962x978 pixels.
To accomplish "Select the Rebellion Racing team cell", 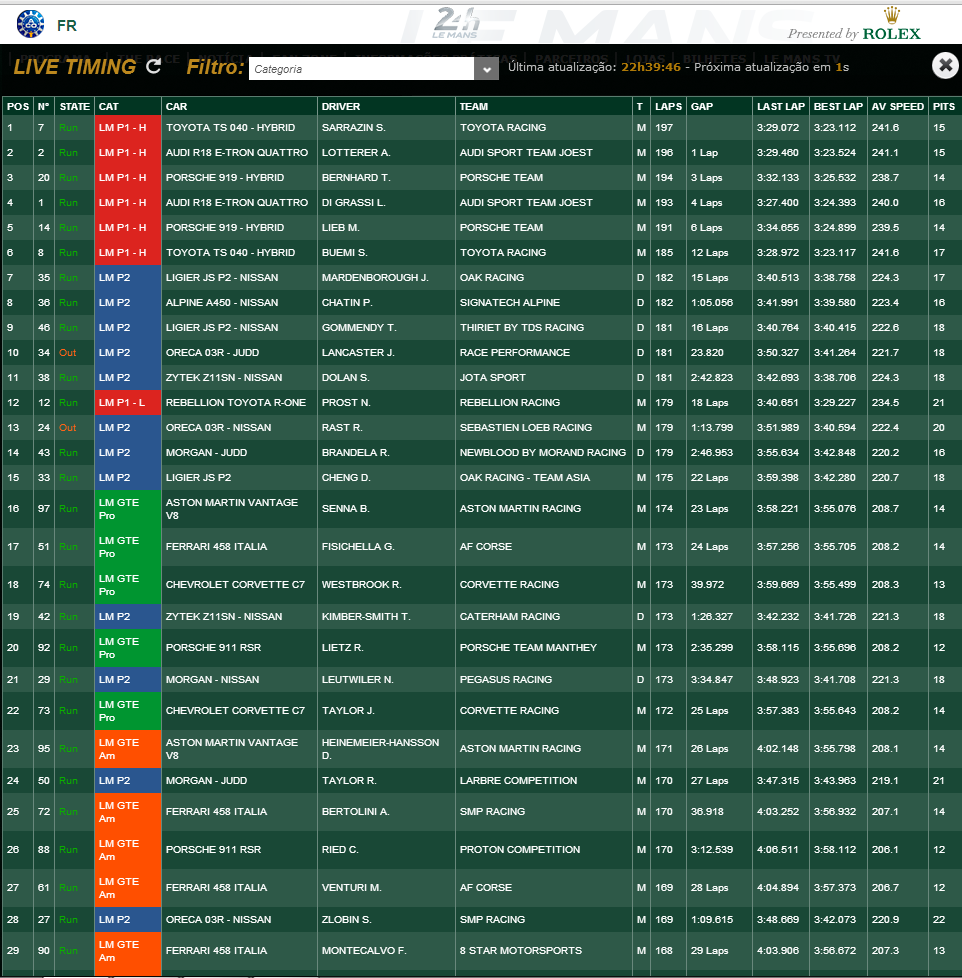I will point(509,403).
